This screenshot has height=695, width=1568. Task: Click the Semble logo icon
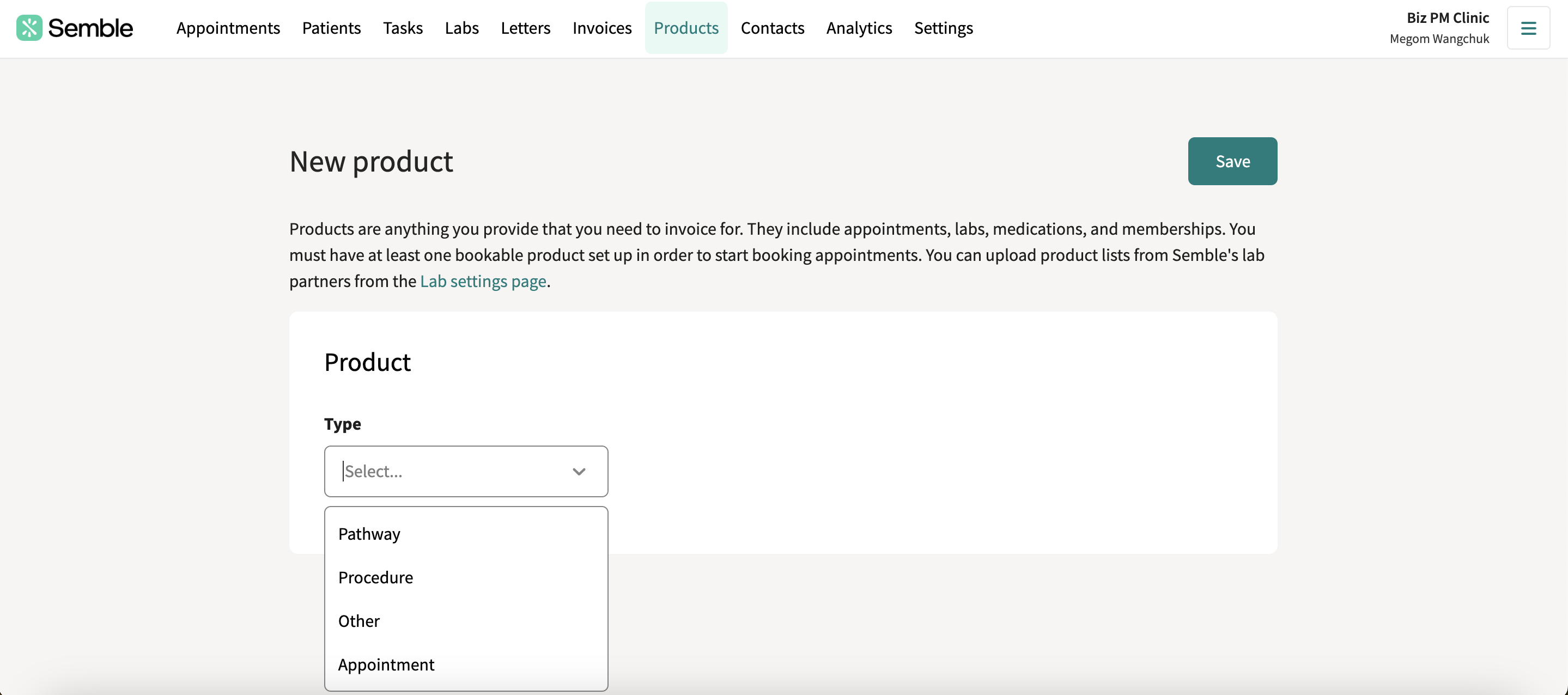29,28
